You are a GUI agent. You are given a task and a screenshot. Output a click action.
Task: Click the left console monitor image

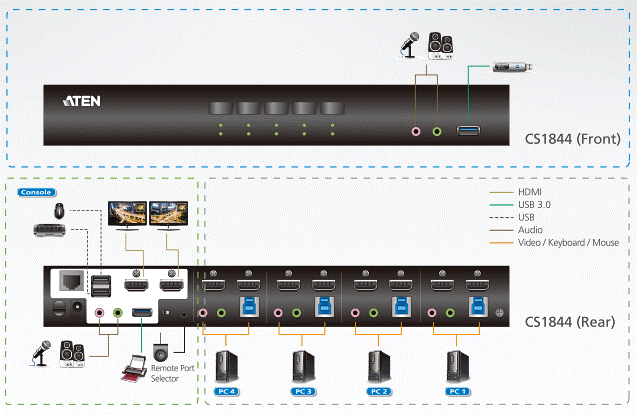127,215
